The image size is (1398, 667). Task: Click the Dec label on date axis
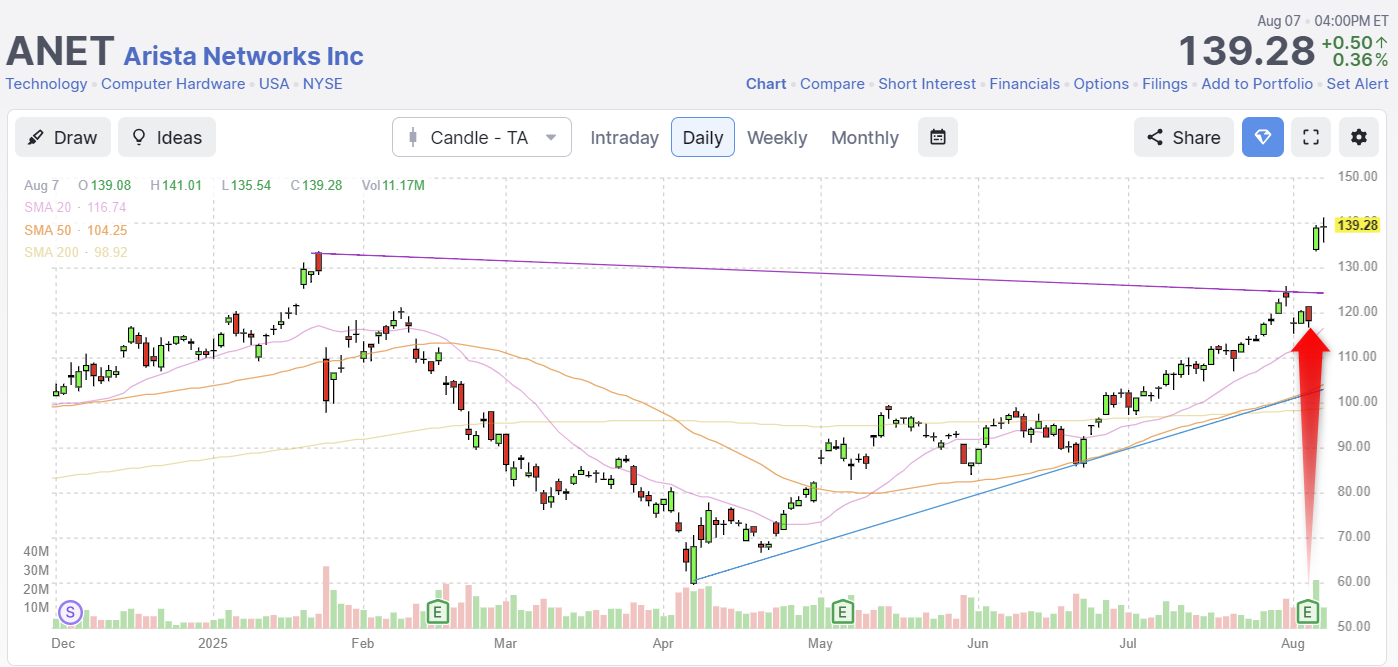(x=63, y=643)
